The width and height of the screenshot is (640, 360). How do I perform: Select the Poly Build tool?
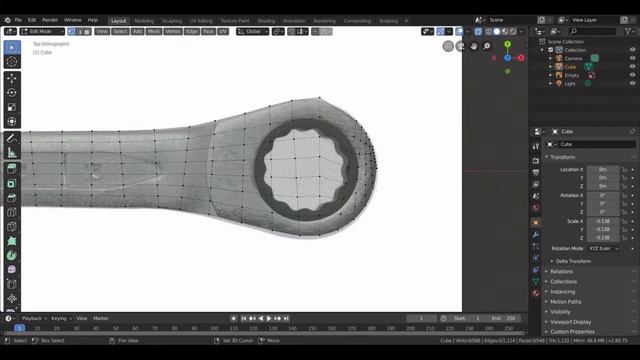coord(12,241)
